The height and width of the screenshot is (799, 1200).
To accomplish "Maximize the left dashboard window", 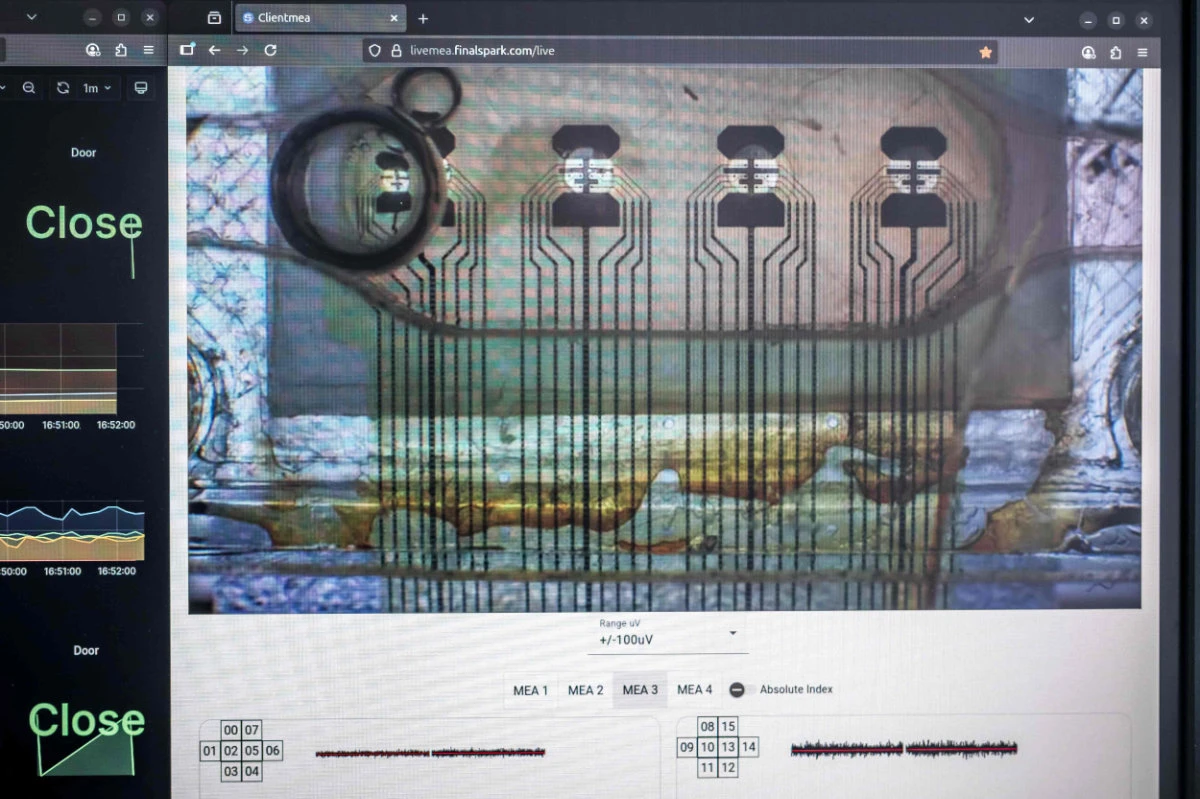I will [x=121, y=18].
